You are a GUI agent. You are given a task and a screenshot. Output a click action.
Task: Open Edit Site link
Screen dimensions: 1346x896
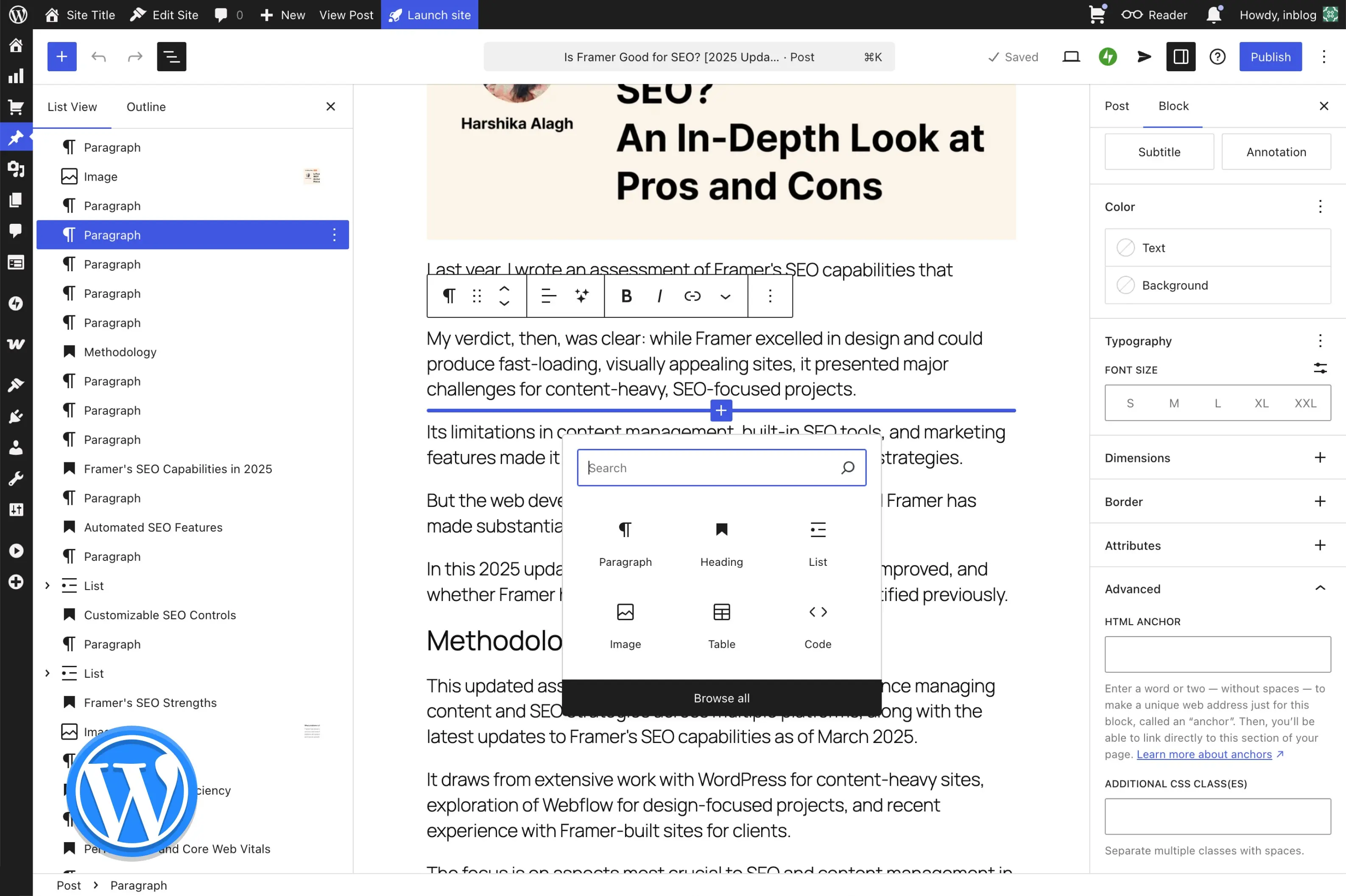164,15
